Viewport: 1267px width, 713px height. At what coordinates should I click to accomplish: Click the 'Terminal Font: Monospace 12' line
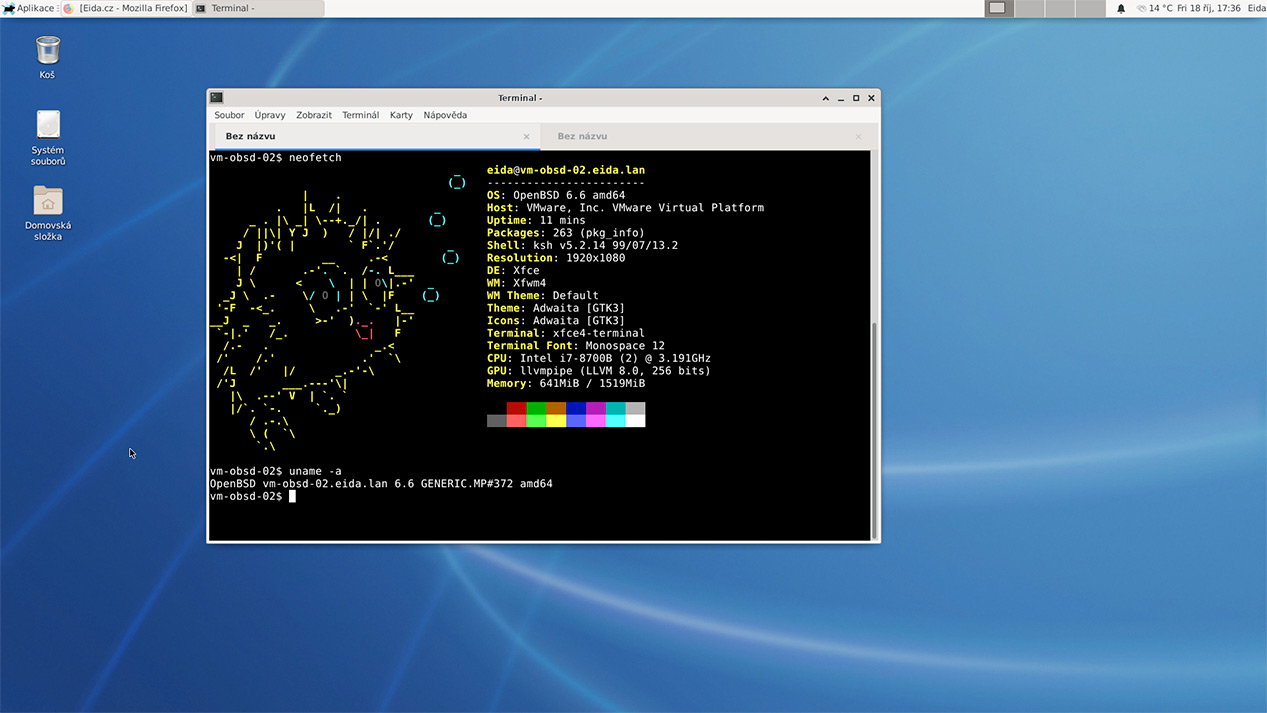pyautogui.click(x=576, y=345)
